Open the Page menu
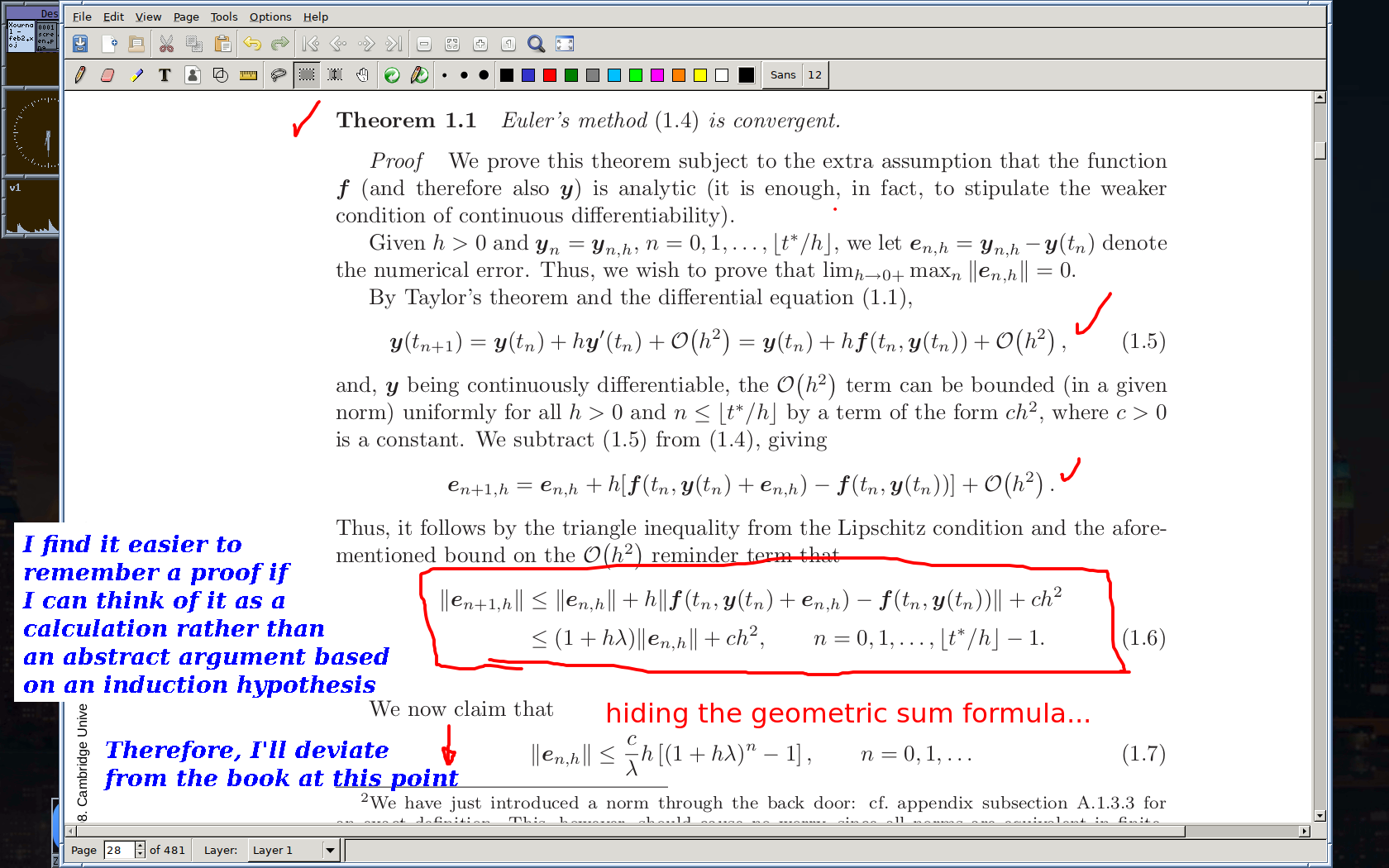Viewport: 1389px width, 868px height. 186,17
